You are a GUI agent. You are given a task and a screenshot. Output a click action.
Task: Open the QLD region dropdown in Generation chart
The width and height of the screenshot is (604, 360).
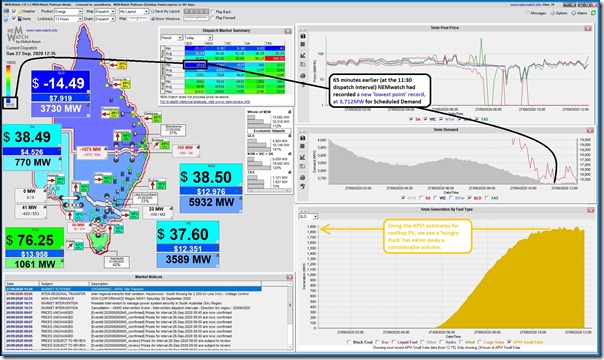point(308,217)
